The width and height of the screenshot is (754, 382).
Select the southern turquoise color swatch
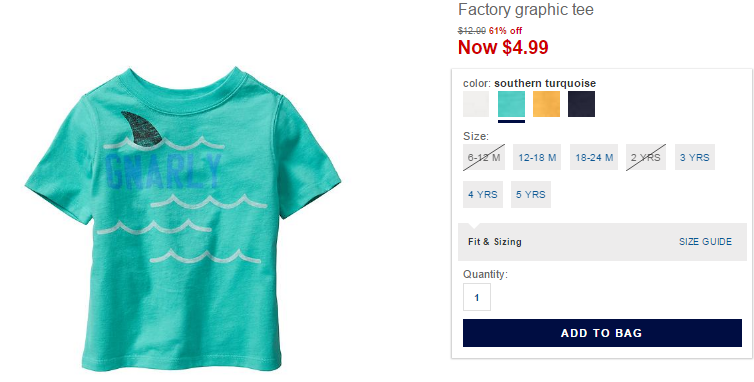pos(511,104)
